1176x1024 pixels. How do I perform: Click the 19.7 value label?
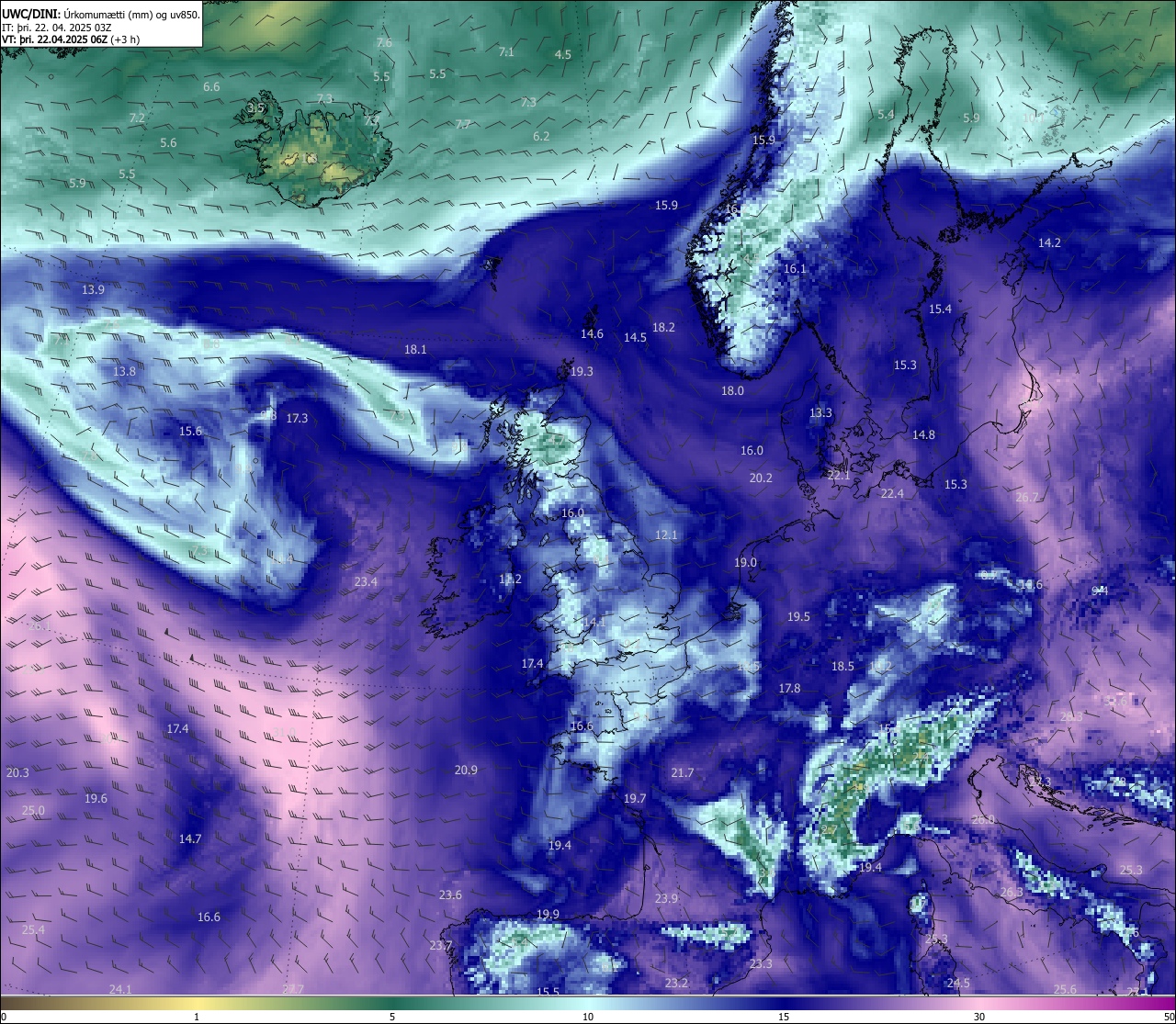(x=635, y=799)
